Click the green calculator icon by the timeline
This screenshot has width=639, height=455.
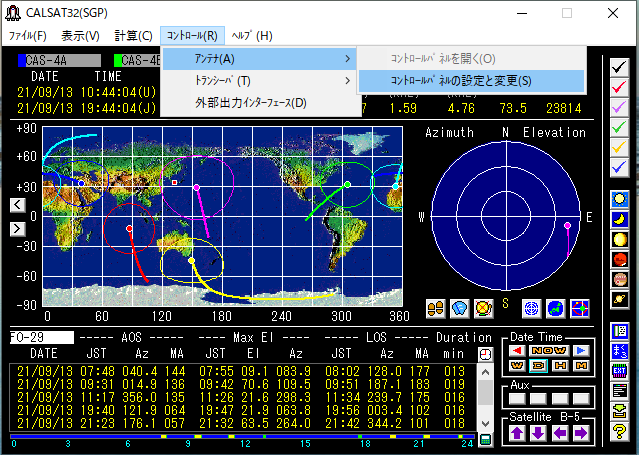(486, 439)
